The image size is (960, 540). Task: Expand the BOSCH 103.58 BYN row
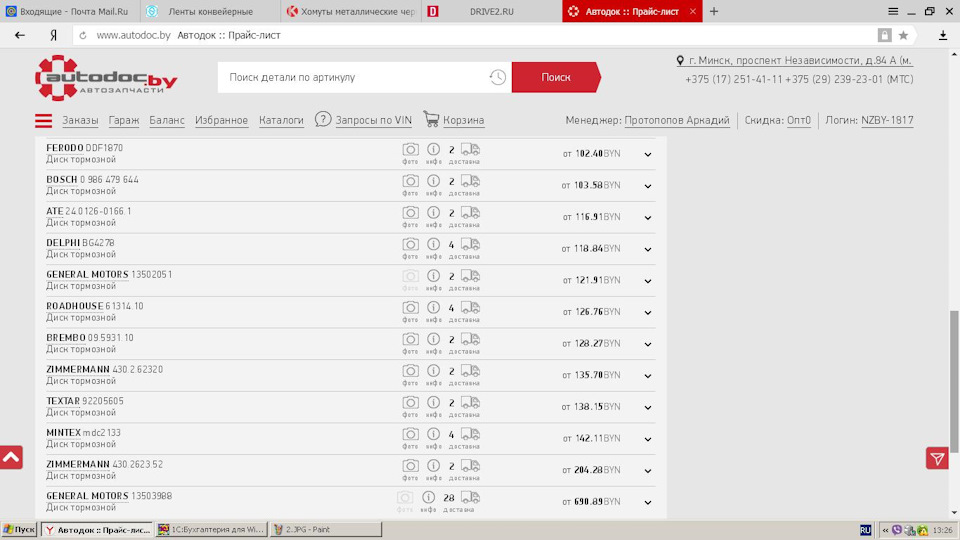[x=648, y=186]
